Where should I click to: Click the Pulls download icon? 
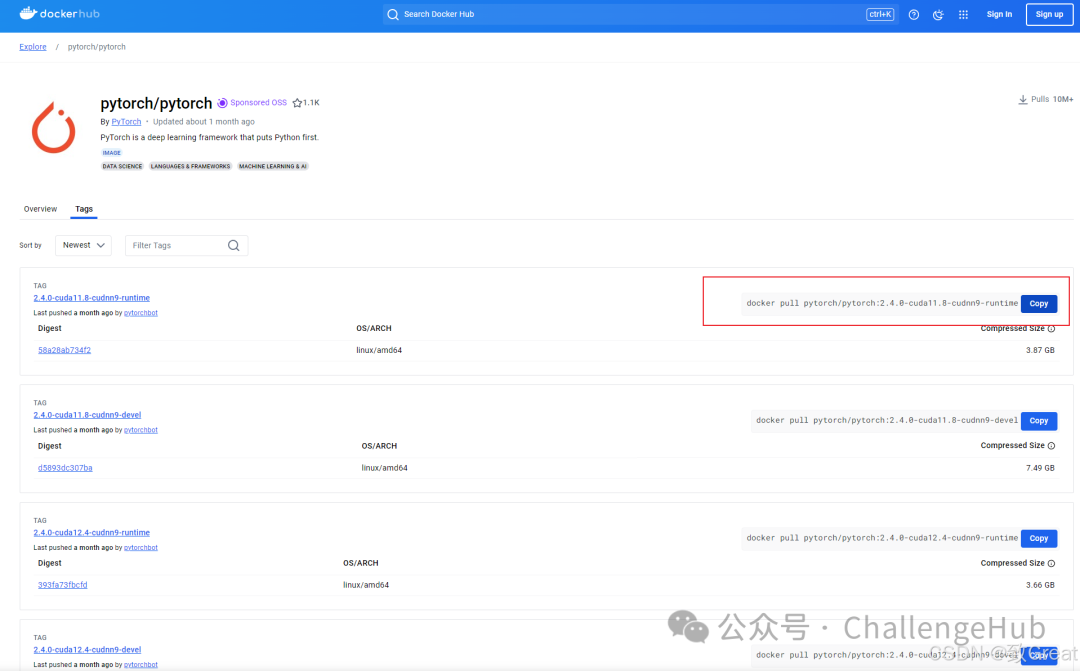(x=1023, y=99)
